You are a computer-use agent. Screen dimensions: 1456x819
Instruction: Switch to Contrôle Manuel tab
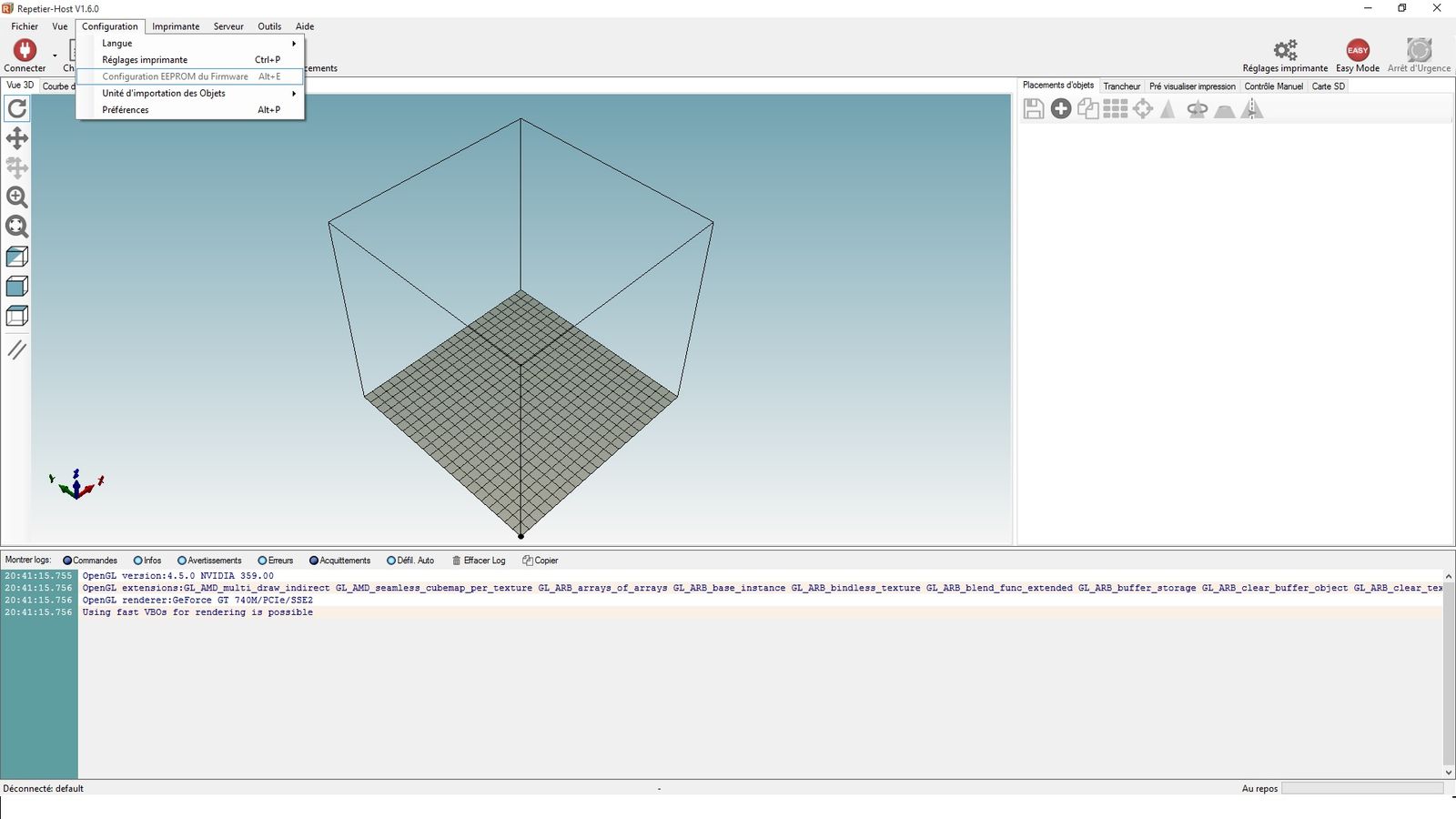(1274, 86)
